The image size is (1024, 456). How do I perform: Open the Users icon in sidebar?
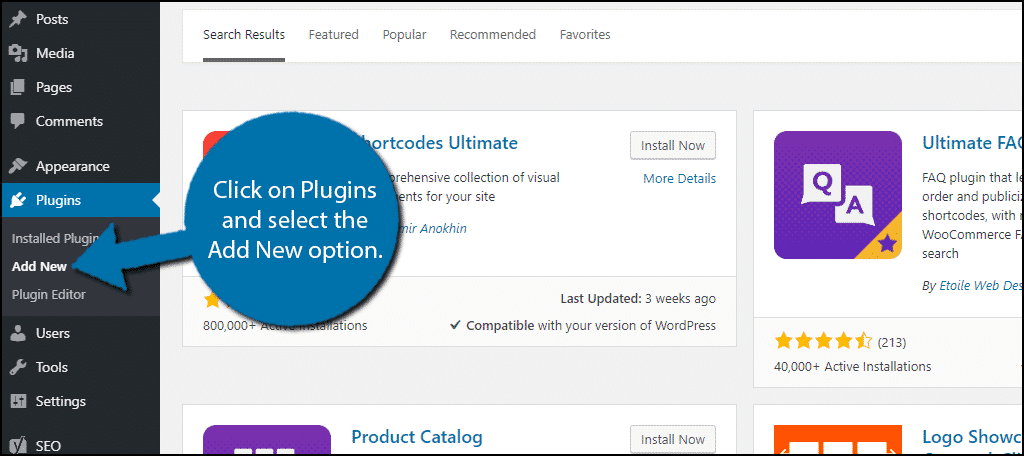pos(18,333)
